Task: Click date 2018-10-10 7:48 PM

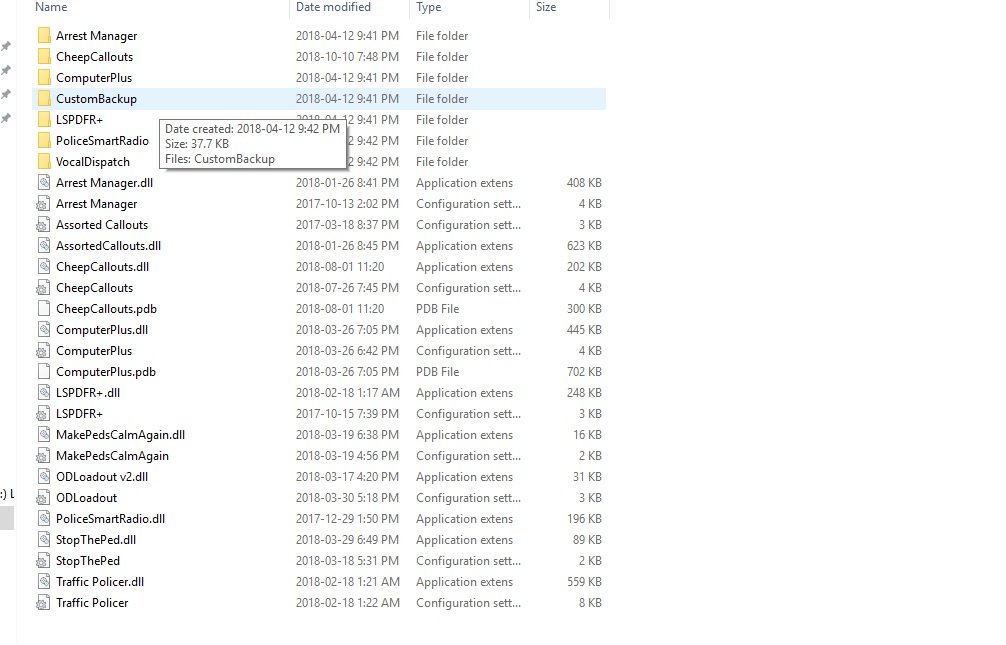Action: [347, 56]
